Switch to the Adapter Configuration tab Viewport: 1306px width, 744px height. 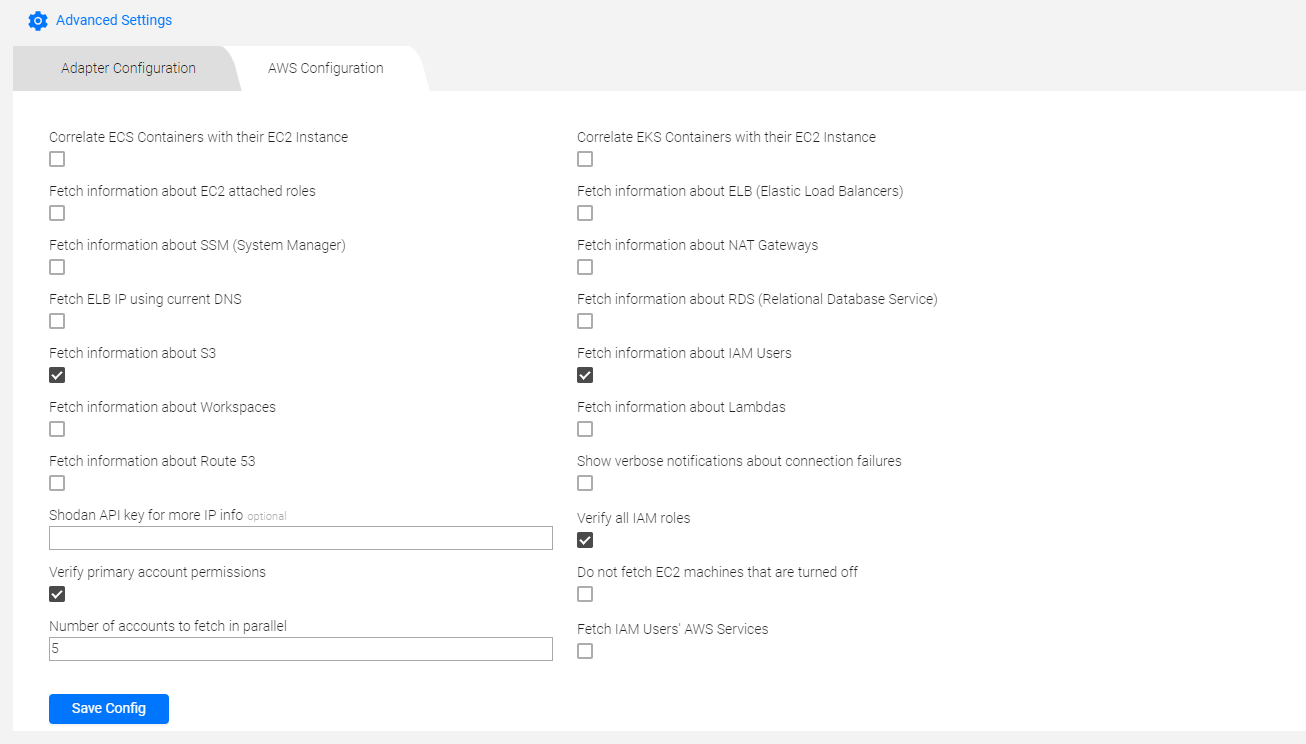click(128, 68)
